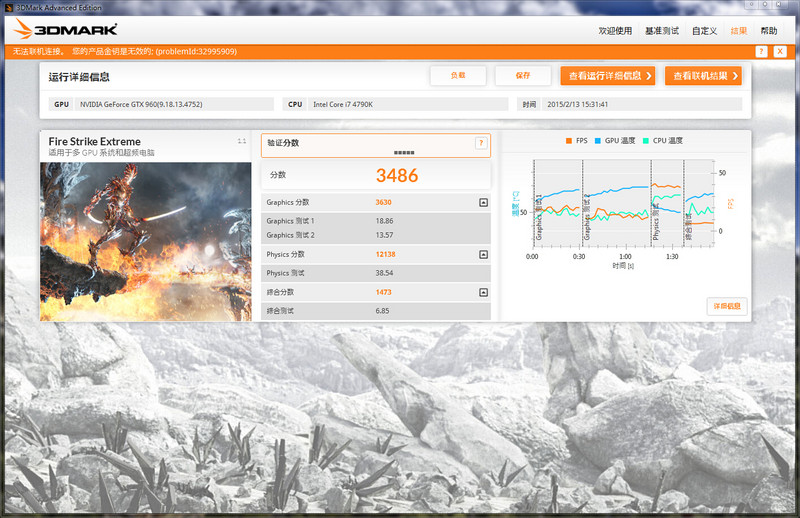Click the 负载 button
This screenshot has width=800, height=518.
[x=458, y=76]
